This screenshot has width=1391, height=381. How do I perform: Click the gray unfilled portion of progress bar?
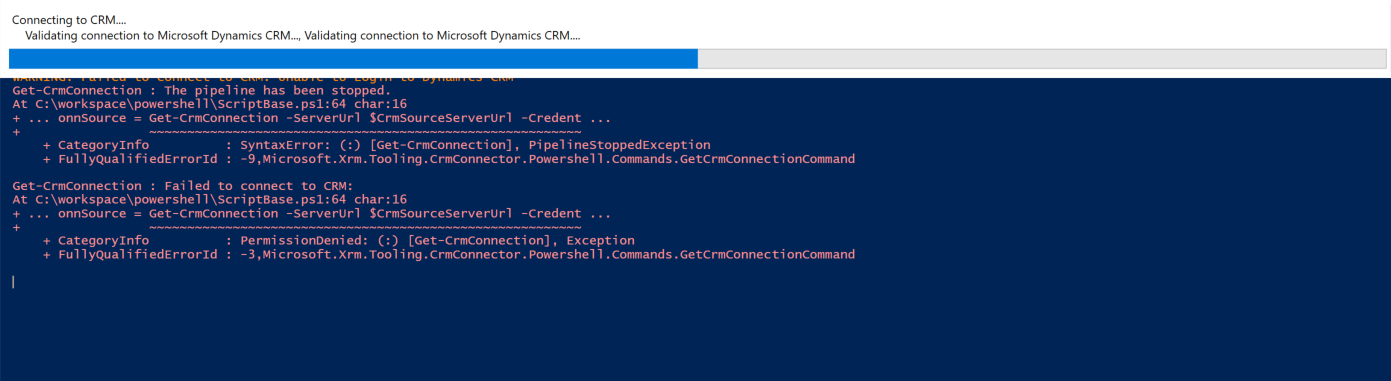pos(1038,59)
